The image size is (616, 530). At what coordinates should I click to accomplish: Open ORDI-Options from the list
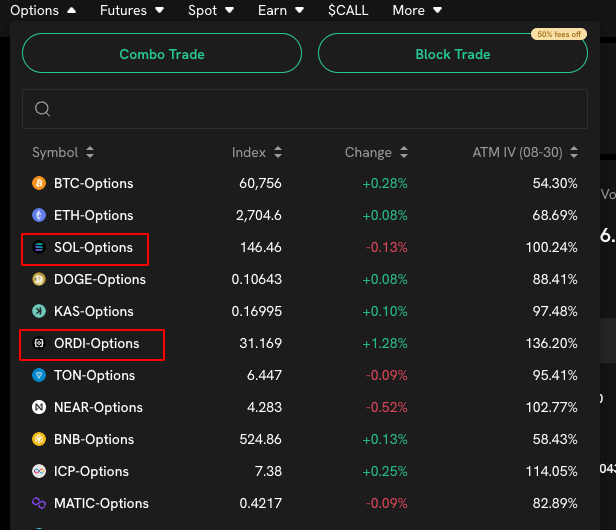click(x=96, y=344)
